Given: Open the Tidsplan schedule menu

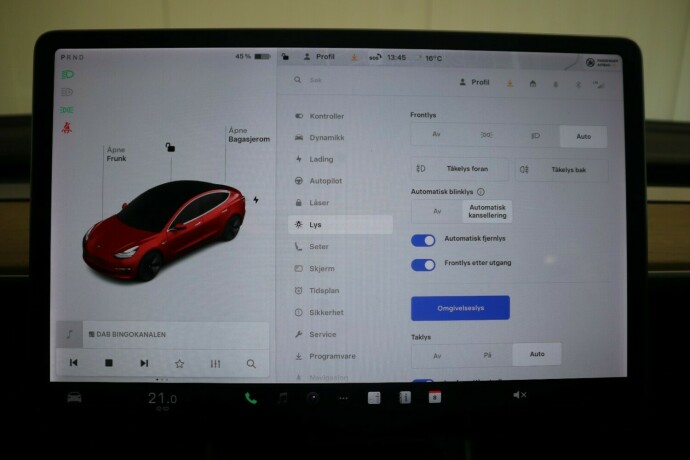Looking at the screenshot, I should (x=318, y=291).
